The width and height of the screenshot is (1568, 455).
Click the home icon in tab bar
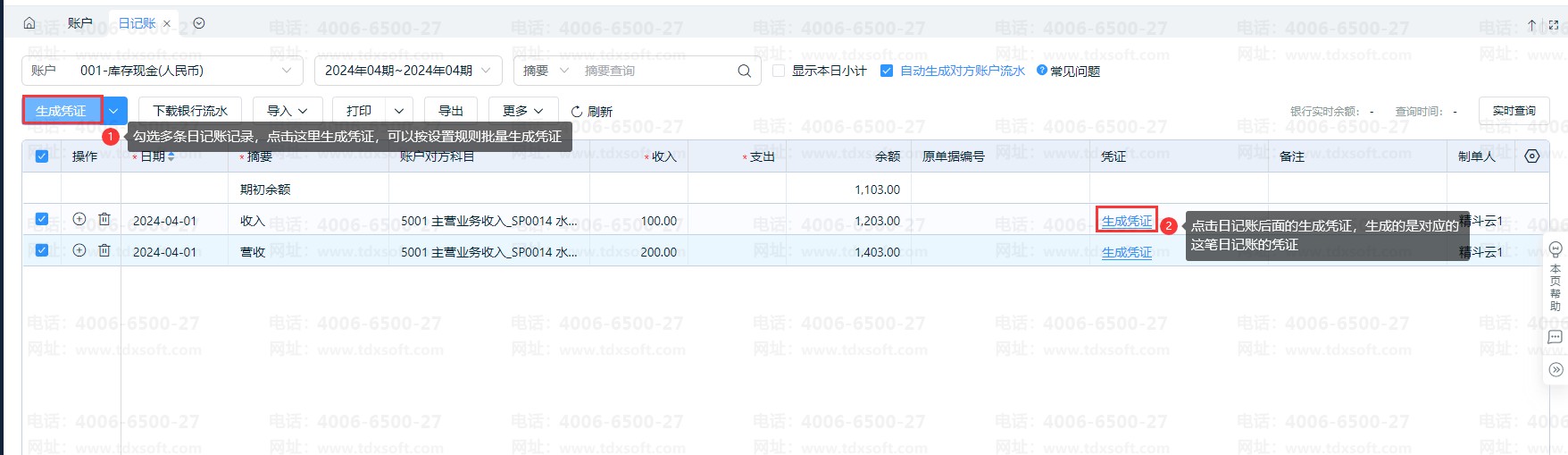(29, 23)
